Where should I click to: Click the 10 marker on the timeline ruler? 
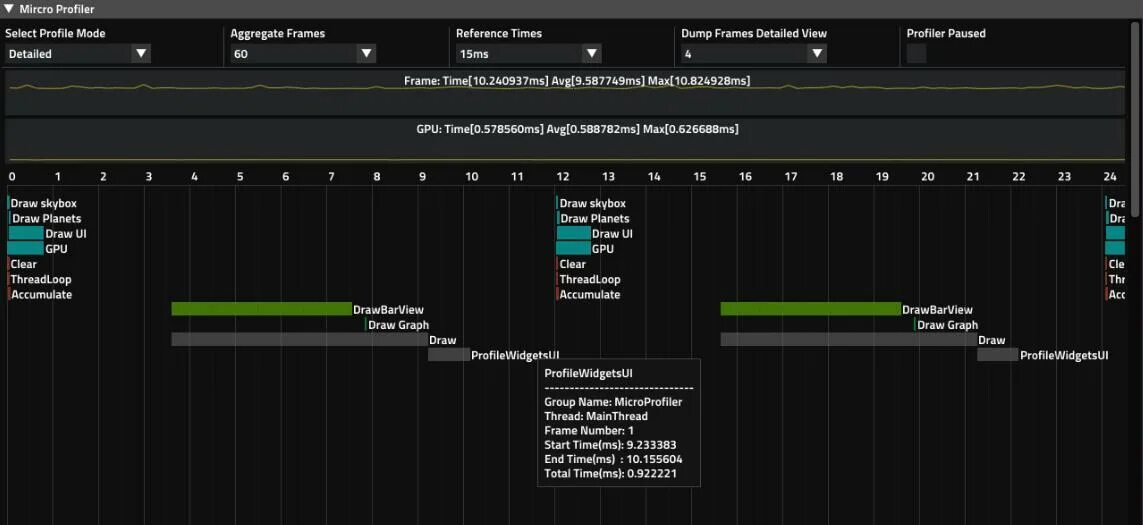(x=472, y=176)
